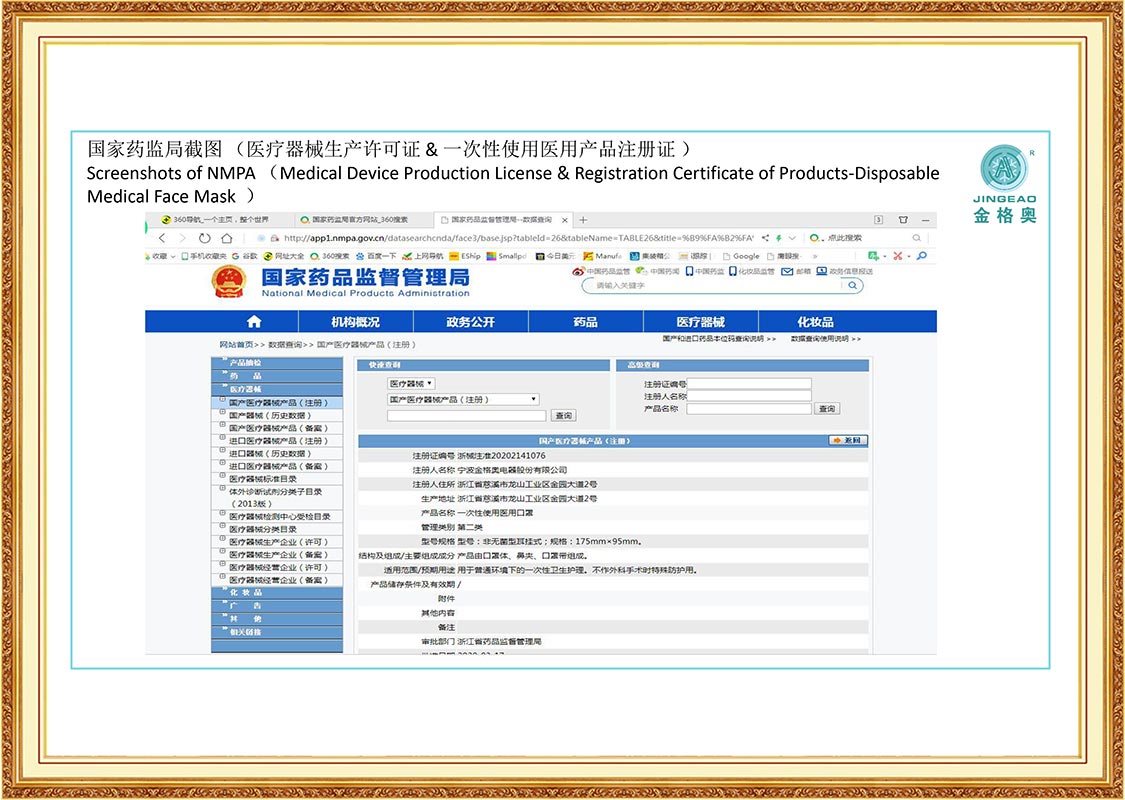This screenshot has height=800, width=1125.
Task: Open the 药品 navigation menu
Action: [x=585, y=322]
